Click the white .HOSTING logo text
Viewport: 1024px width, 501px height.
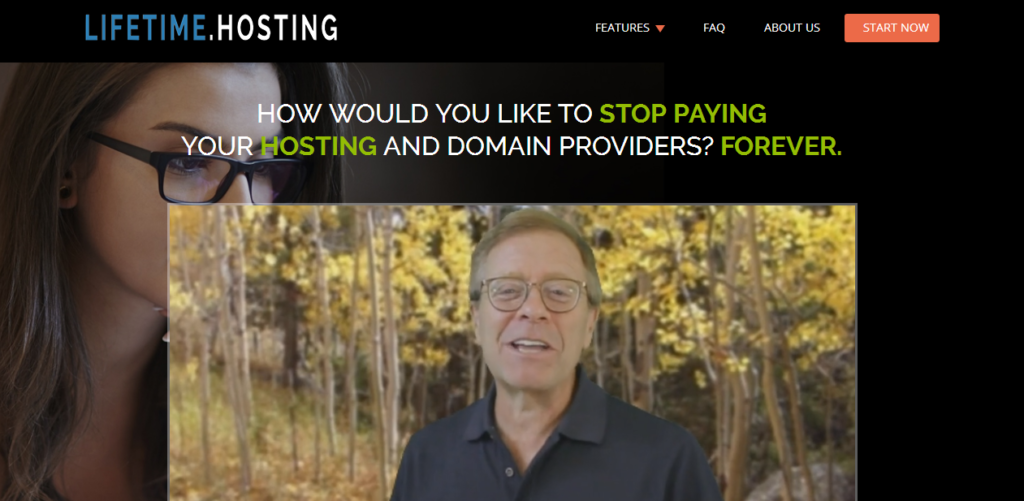point(274,27)
